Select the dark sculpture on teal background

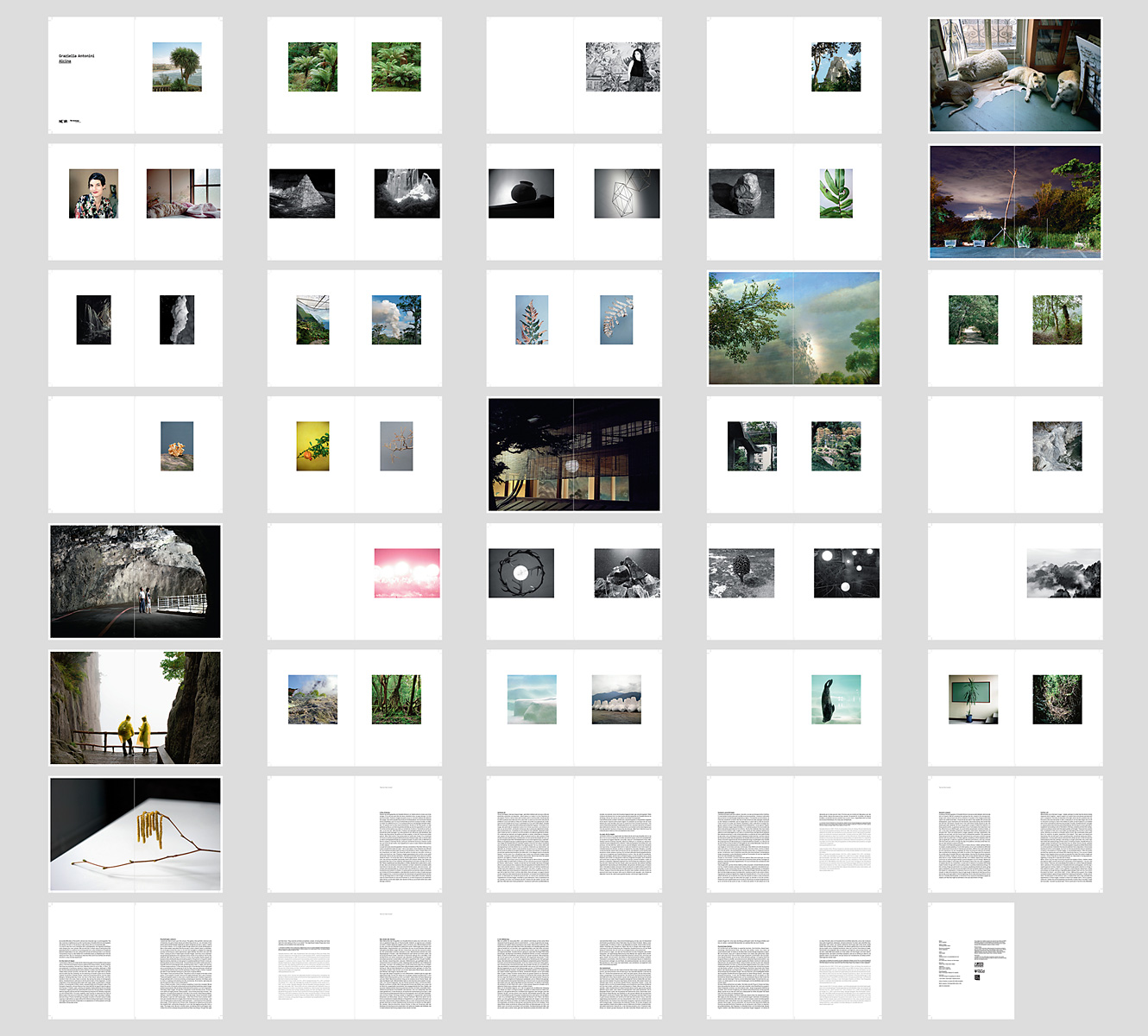(836, 699)
